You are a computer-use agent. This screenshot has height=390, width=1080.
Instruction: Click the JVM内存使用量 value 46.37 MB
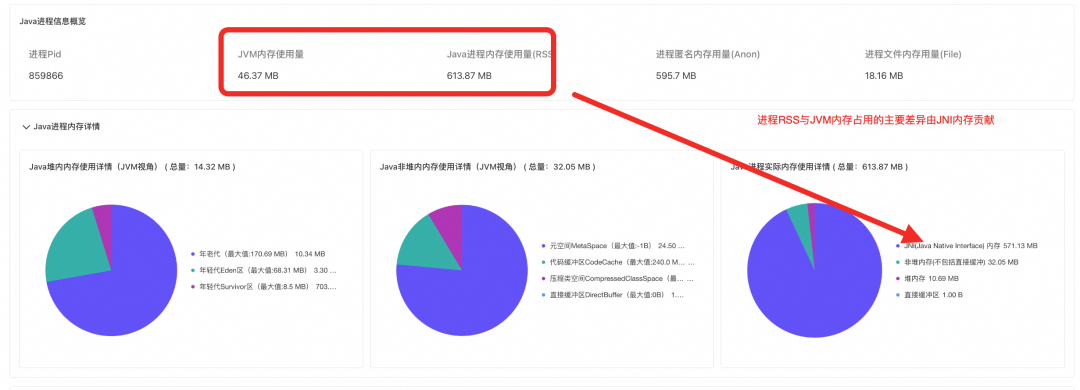click(x=258, y=76)
